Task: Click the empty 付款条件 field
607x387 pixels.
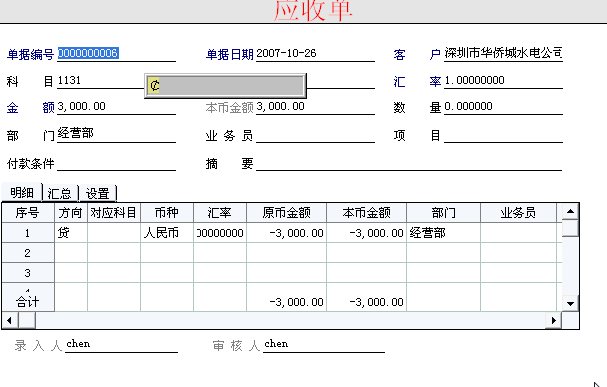Action: click(x=116, y=163)
